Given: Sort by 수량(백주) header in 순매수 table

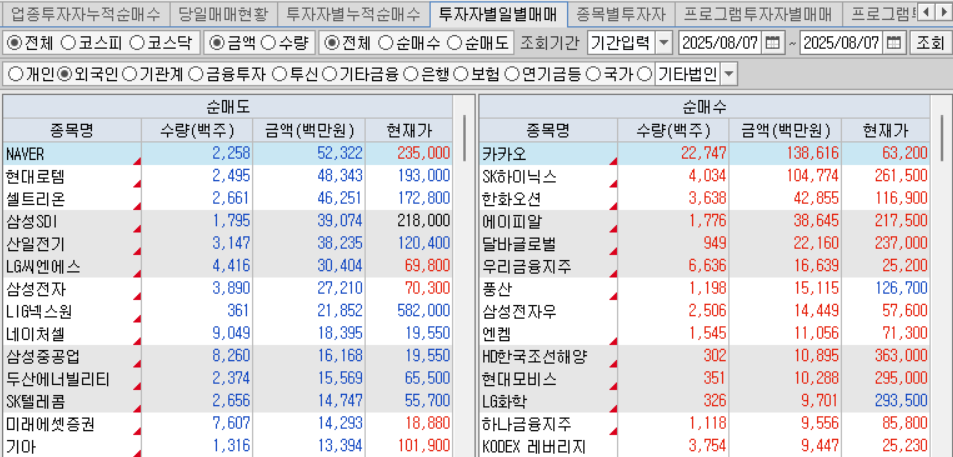Looking at the screenshot, I should (673, 130).
